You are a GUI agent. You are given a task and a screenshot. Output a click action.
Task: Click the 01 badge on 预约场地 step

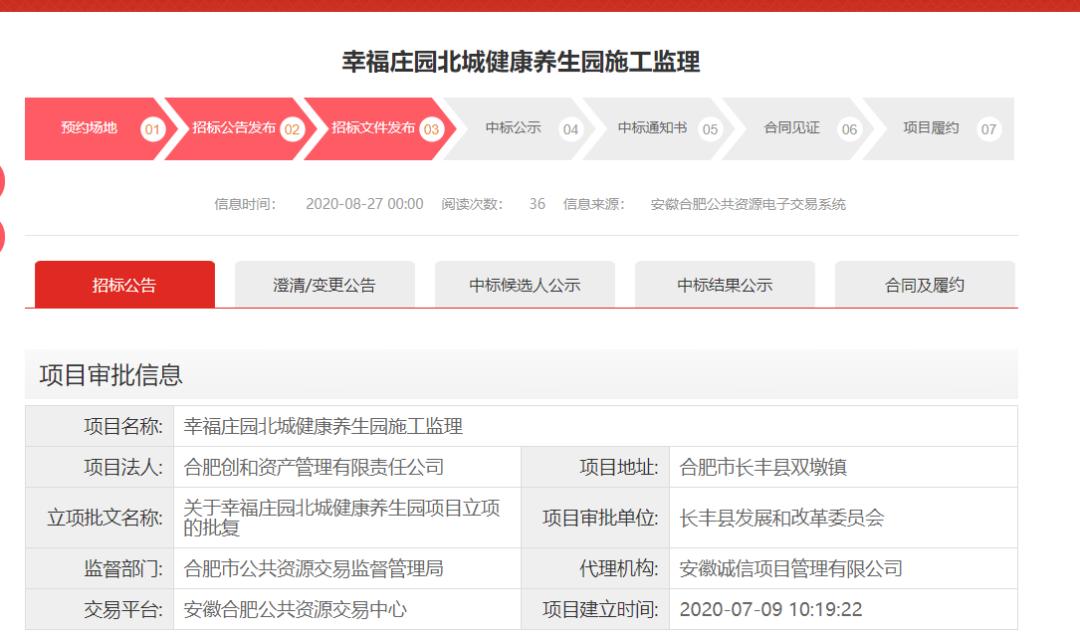152,129
